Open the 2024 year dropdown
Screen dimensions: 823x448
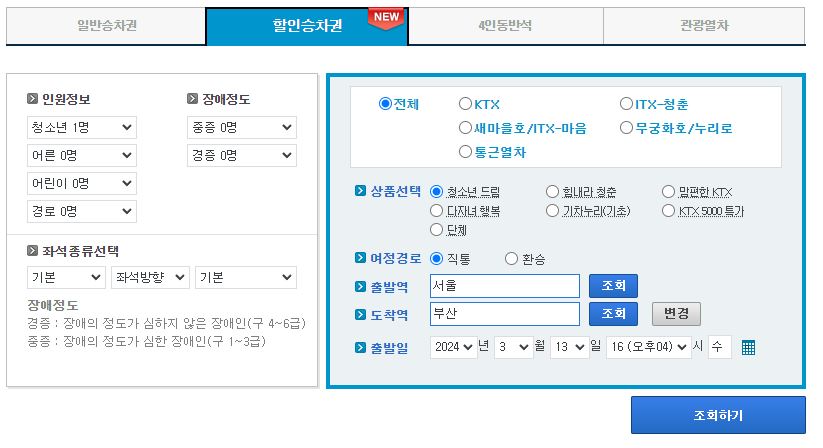click(x=453, y=347)
